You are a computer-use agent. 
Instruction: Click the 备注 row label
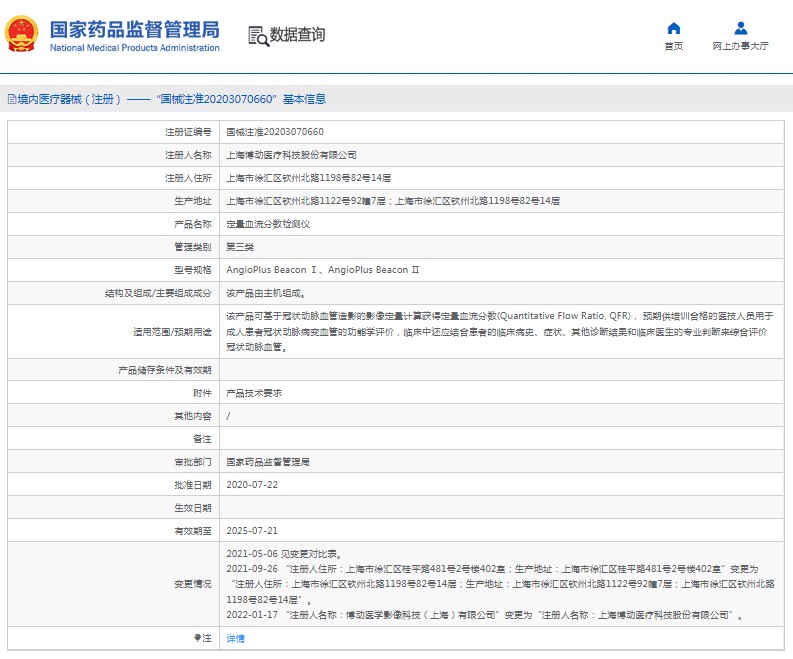[202, 439]
